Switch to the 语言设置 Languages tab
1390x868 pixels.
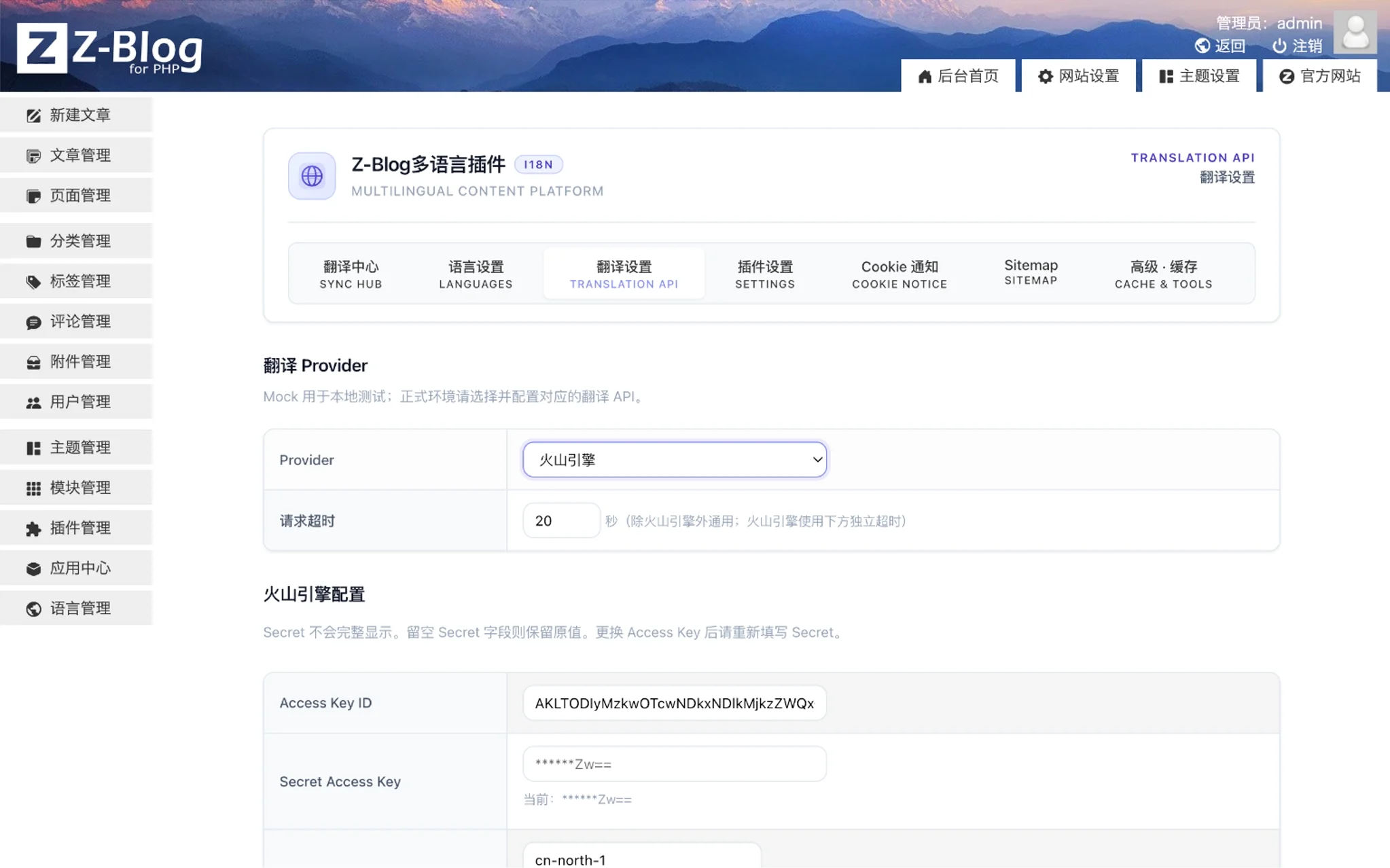click(476, 274)
